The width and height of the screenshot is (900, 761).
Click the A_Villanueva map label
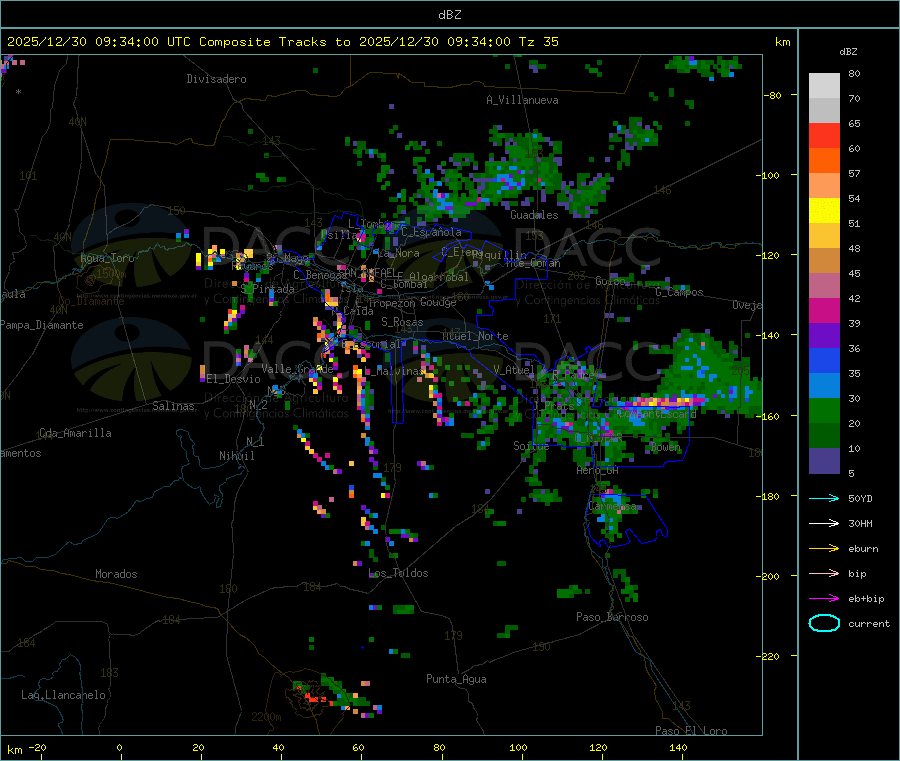(x=522, y=100)
